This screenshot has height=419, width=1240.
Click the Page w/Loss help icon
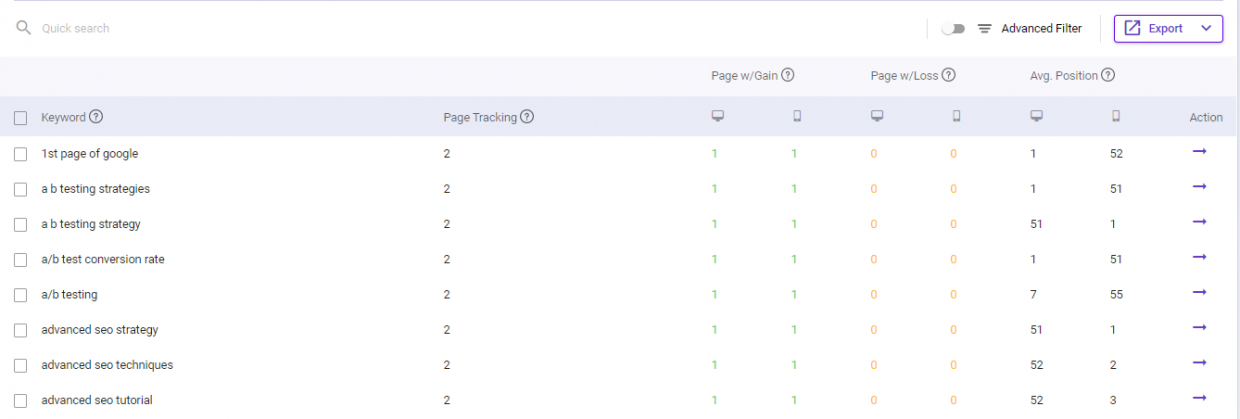949,75
